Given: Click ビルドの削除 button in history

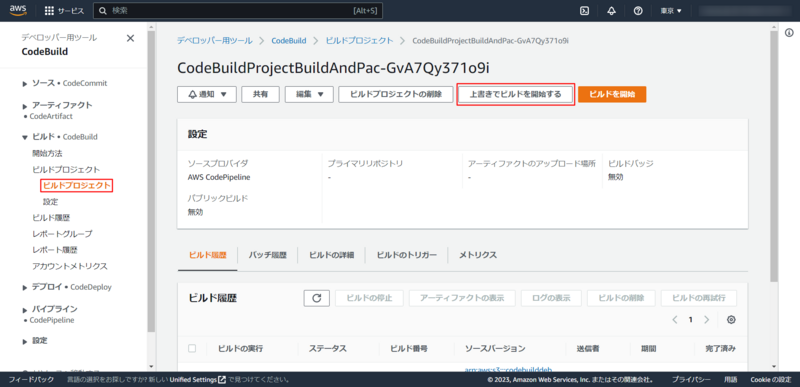Looking at the screenshot, I should [x=621, y=298].
